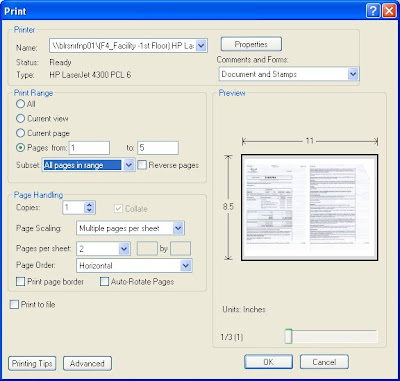Click the Copies number field
Screen dimensions: 400x381
(73, 208)
